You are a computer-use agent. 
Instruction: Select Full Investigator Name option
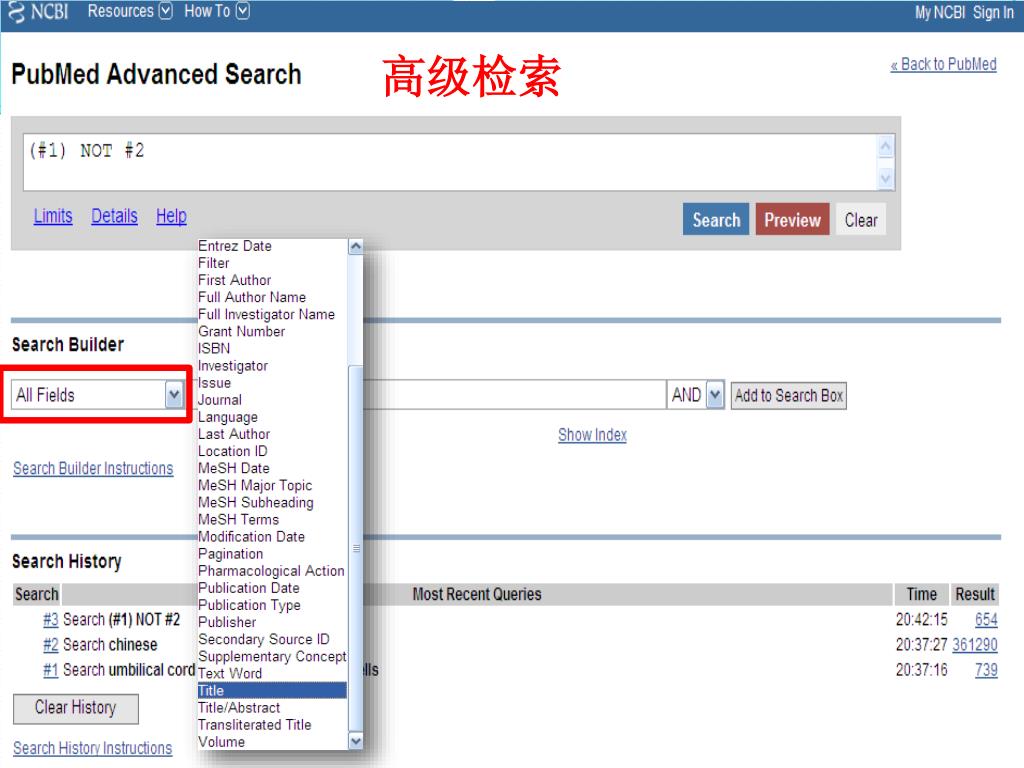272,315
